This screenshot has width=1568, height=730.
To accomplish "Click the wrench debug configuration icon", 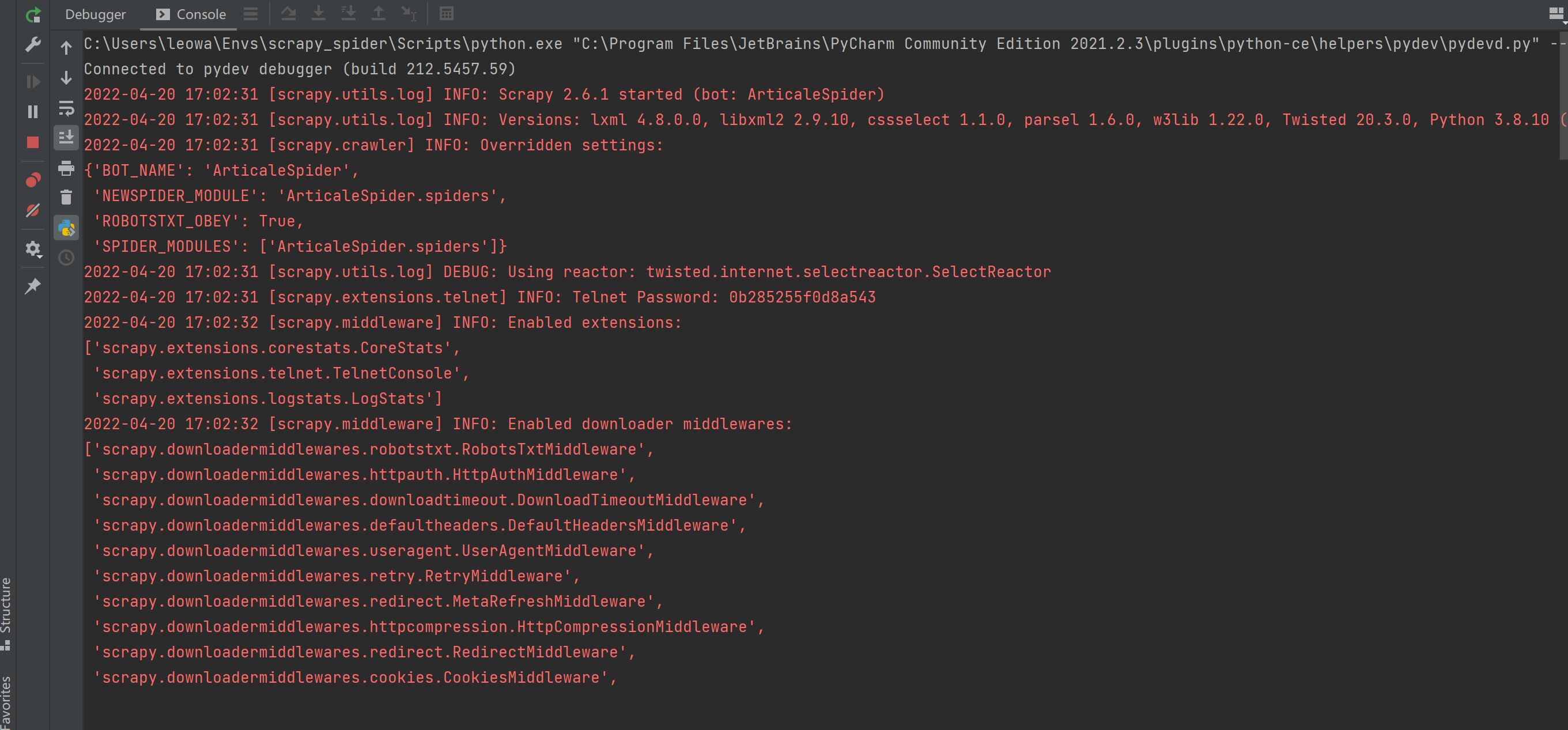I will [33, 44].
